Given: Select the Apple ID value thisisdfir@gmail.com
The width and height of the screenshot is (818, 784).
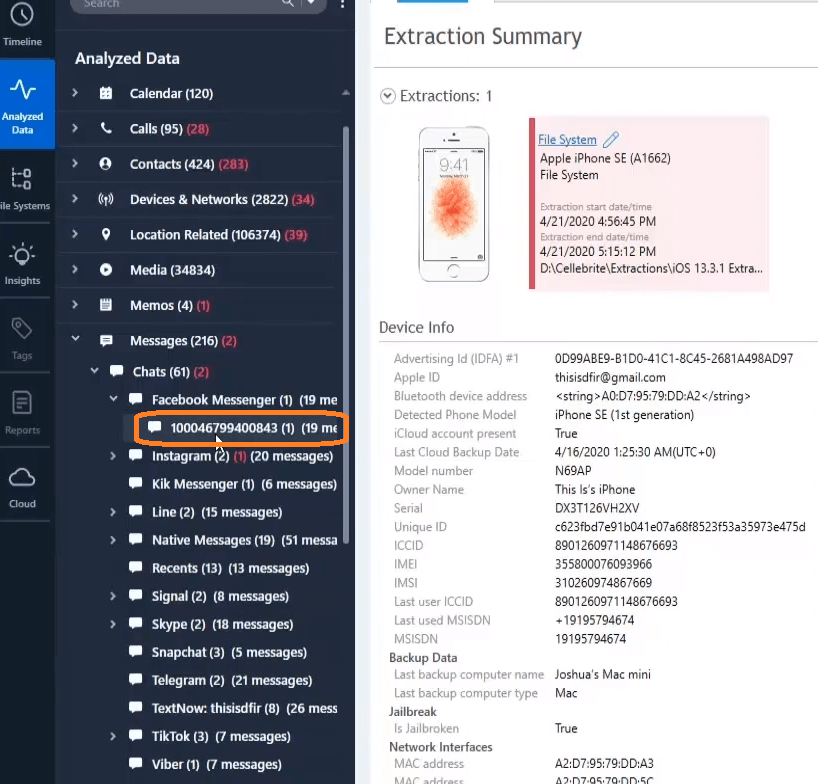Looking at the screenshot, I should pyautogui.click(x=610, y=377).
